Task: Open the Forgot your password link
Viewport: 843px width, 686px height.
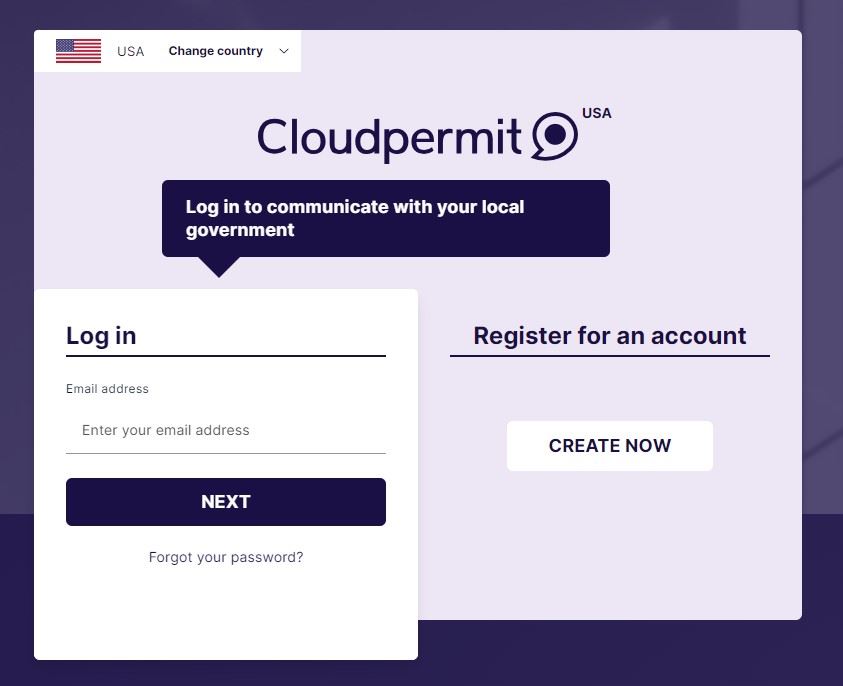Action: click(226, 557)
